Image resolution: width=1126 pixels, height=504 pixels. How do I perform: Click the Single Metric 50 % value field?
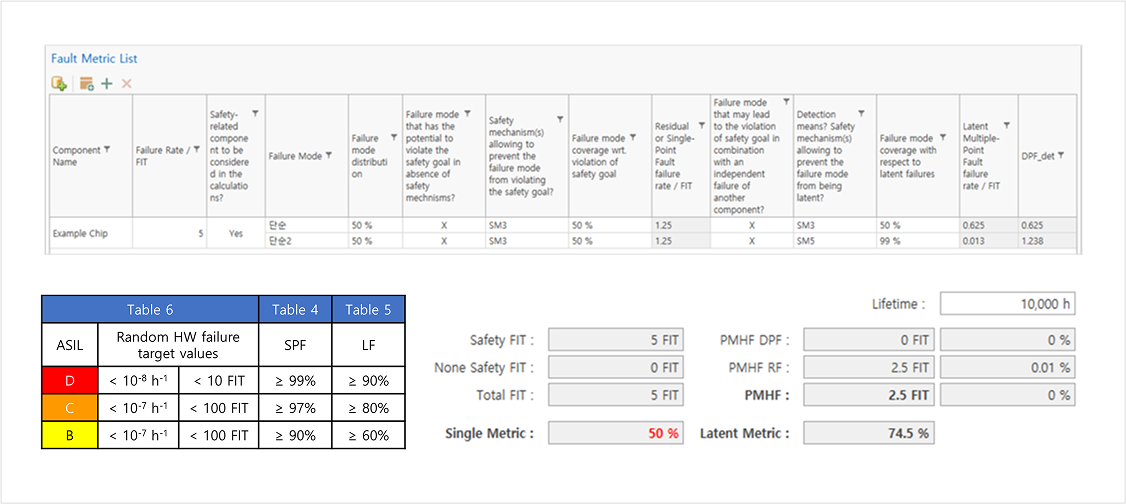pyautogui.click(x=615, y=433)
